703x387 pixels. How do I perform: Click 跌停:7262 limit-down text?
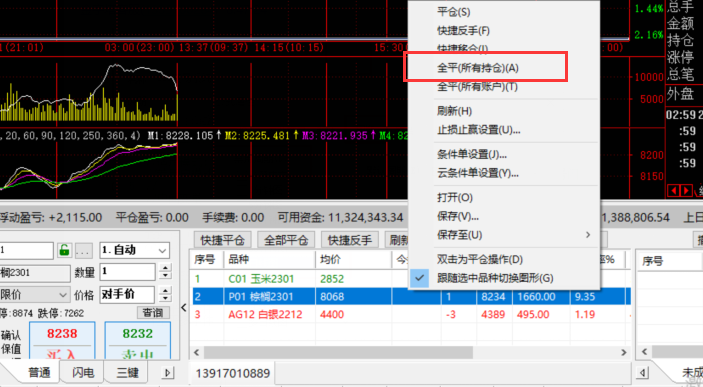click(x=61, y=313)
